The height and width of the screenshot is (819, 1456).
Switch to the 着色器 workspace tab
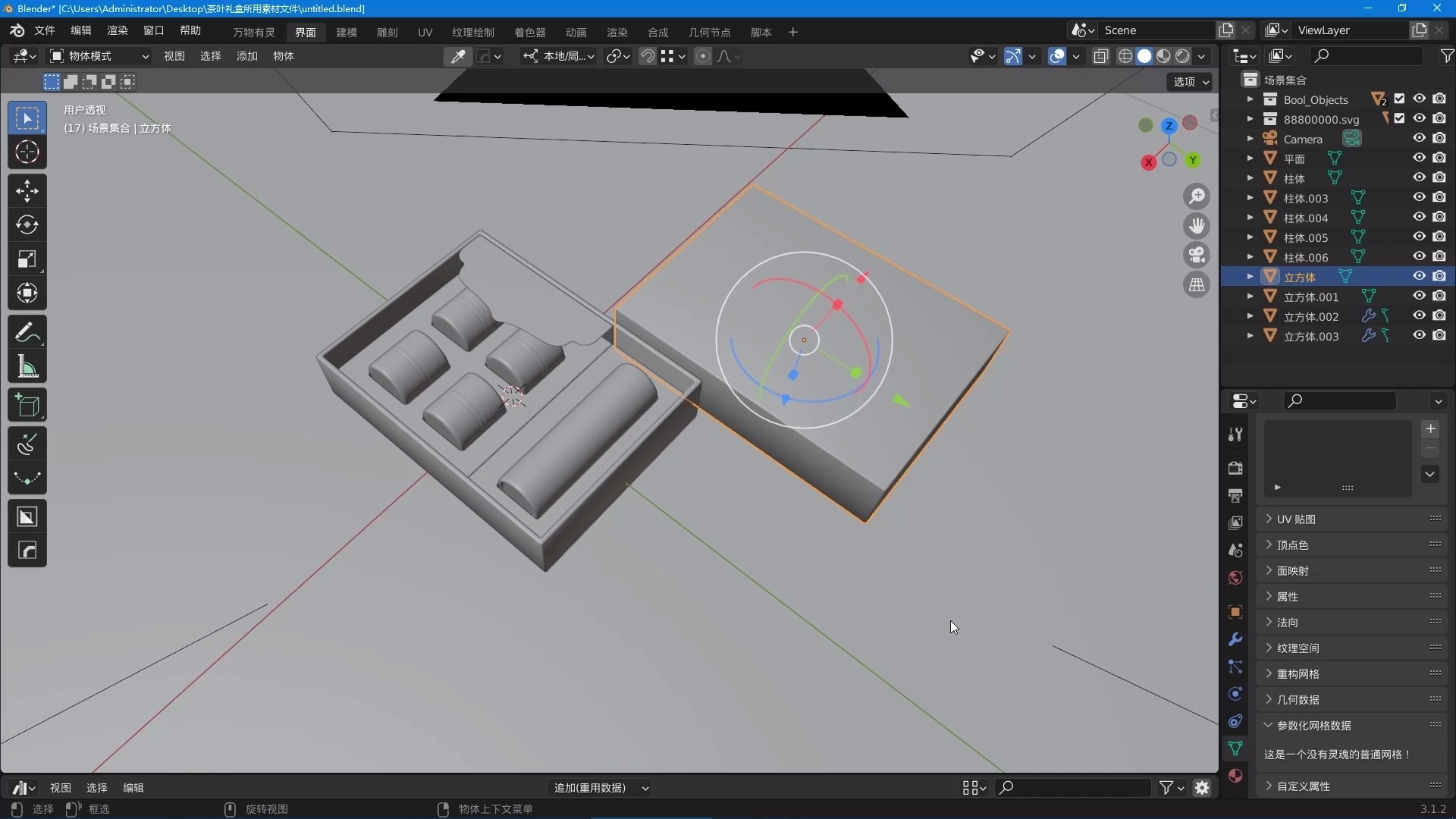[530, 33]
